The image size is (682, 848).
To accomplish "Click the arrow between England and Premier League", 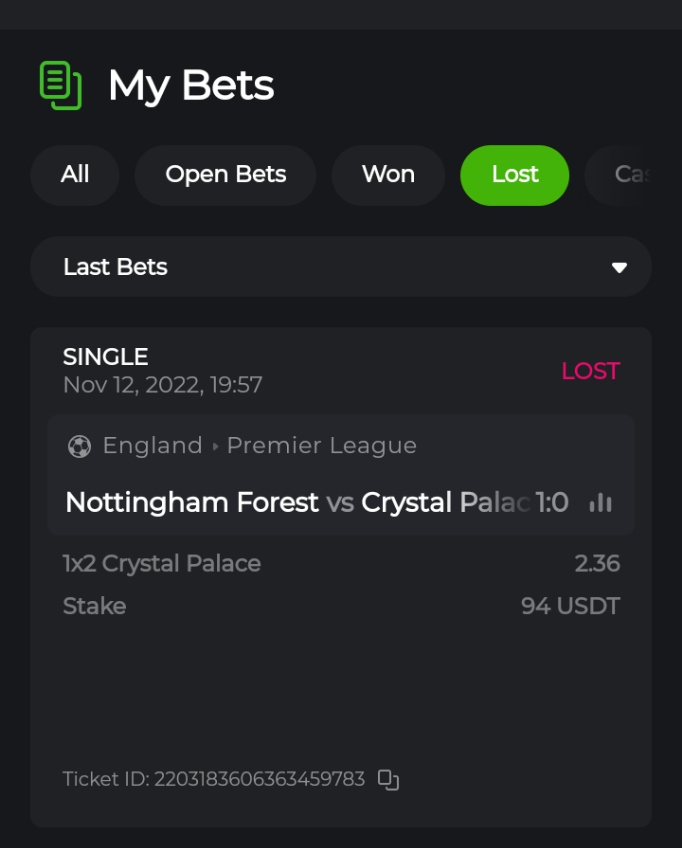I will coord(214,447).
